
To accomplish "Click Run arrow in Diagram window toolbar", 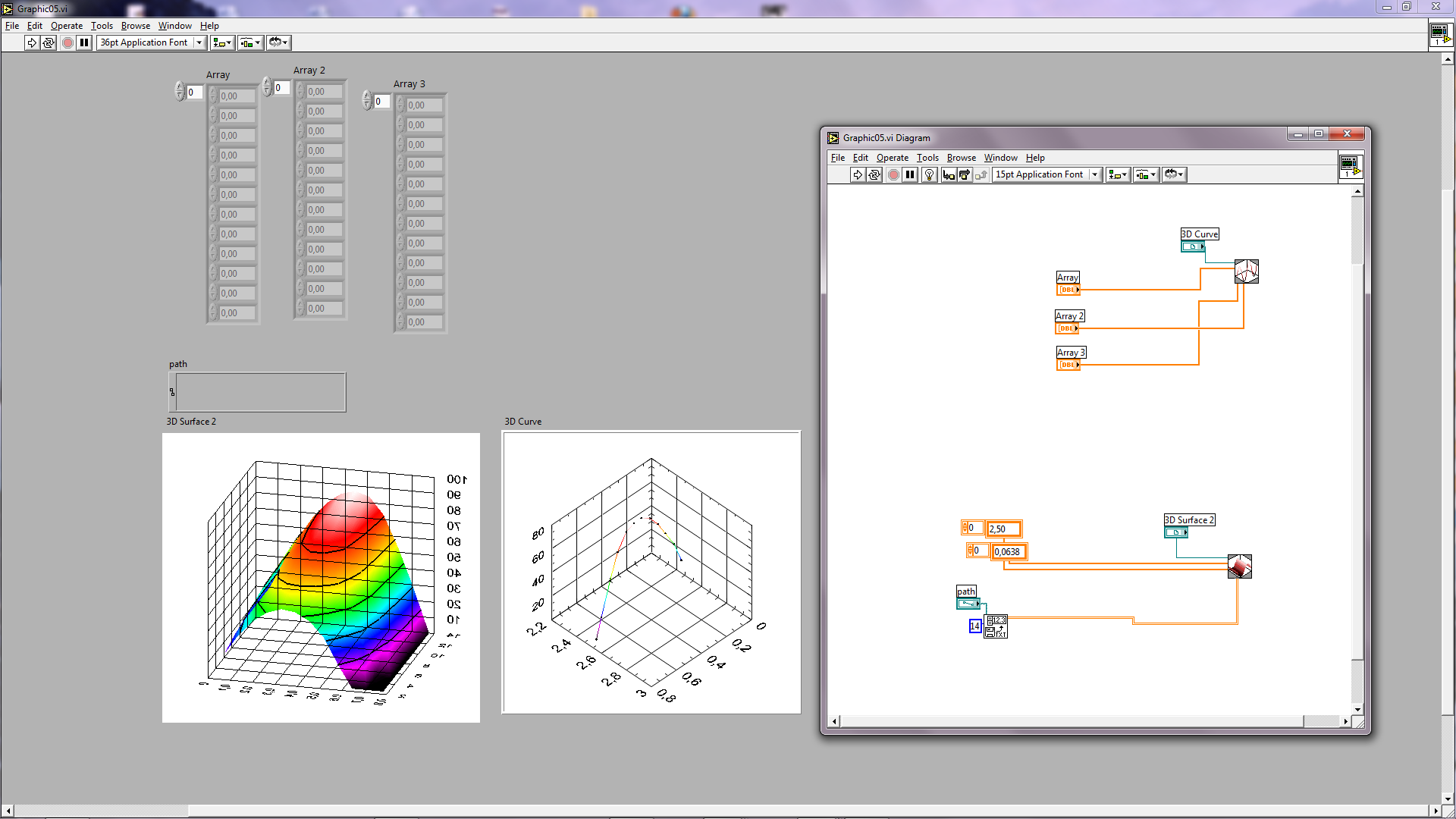I will [857, 174].
